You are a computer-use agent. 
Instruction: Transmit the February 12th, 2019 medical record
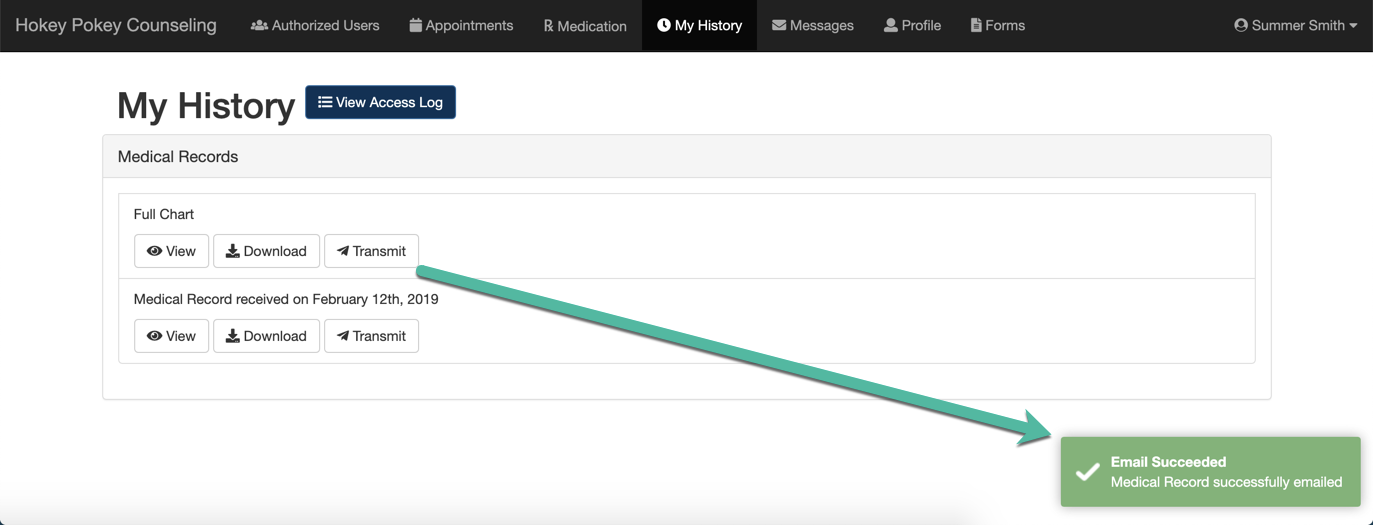tap(371, 336)
